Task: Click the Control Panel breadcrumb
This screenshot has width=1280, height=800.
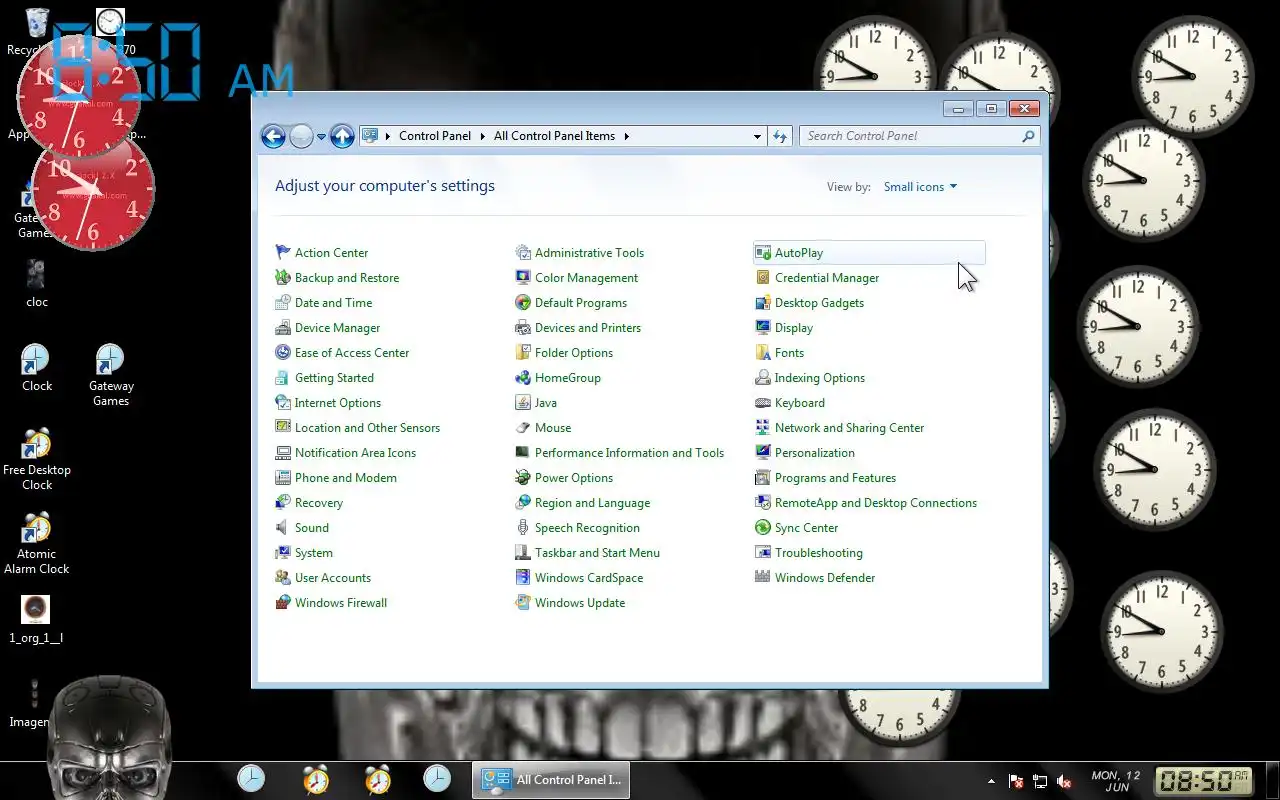Action: click(435, 136)
